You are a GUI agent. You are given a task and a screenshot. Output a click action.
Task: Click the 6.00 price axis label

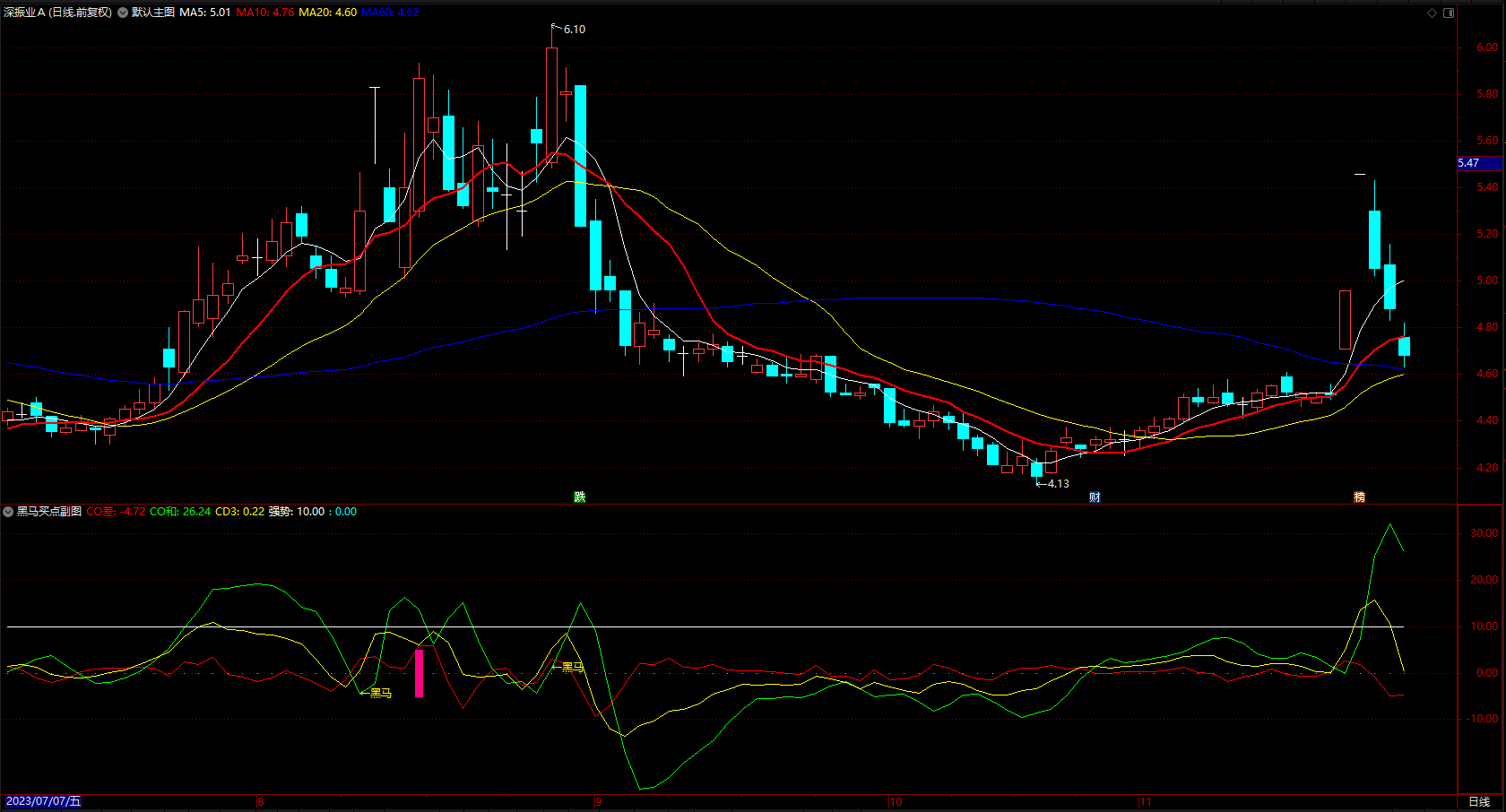(1487, 48)
